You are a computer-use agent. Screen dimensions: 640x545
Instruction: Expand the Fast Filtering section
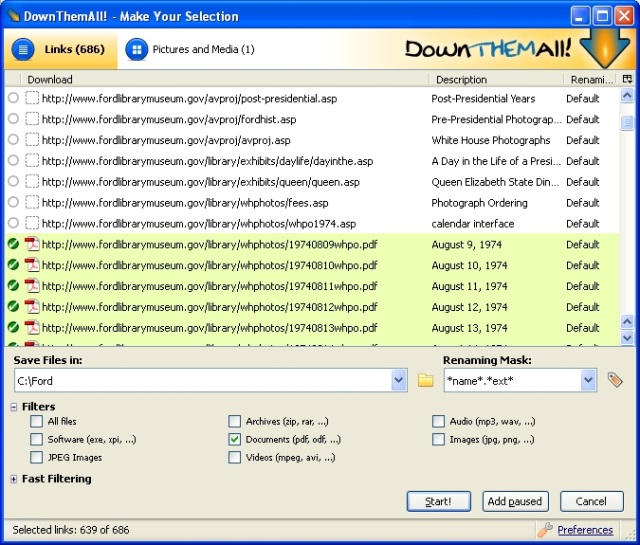(x=13, y=479)
